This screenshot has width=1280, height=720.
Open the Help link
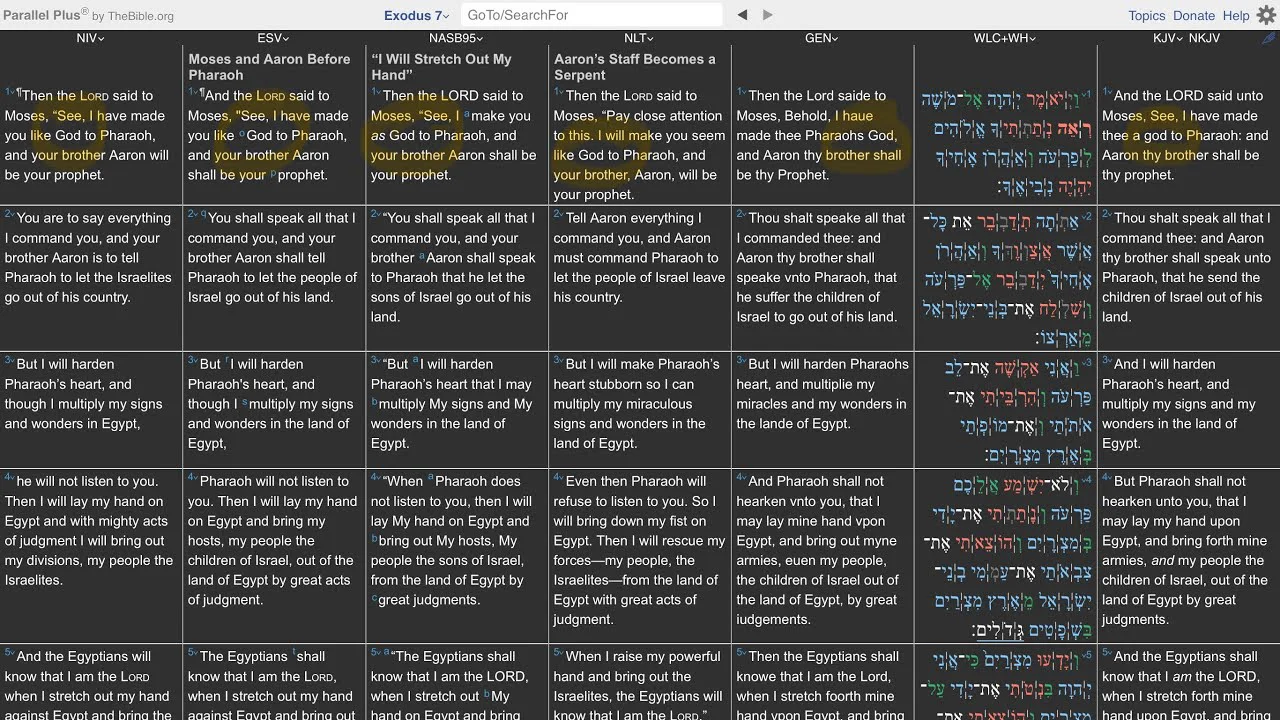1236,15
